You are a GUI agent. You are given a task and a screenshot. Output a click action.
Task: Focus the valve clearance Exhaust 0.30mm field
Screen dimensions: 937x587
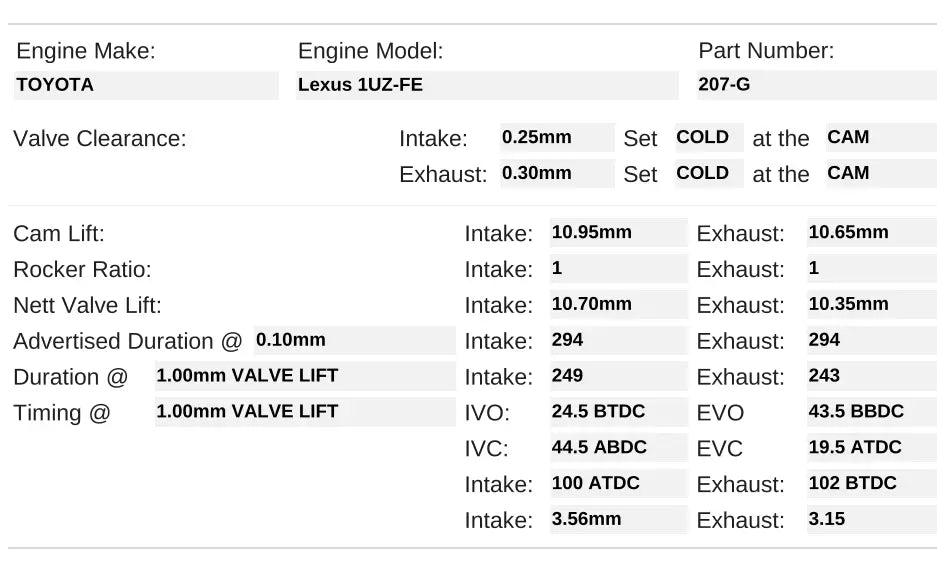coord(557,173)
